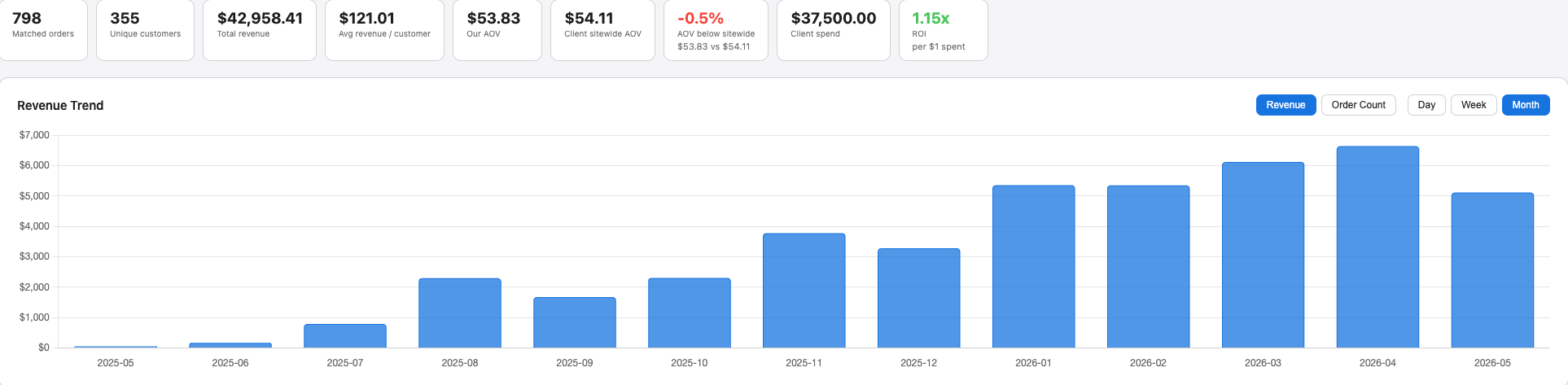Image resolution: width=1568 pixels, height=385 pixels.
Task: Set chart granularity to Month
Action: (1526, 105)
